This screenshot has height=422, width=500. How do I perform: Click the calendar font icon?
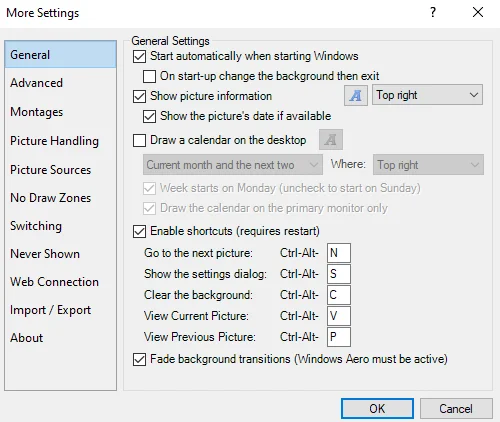coord(331,139)
